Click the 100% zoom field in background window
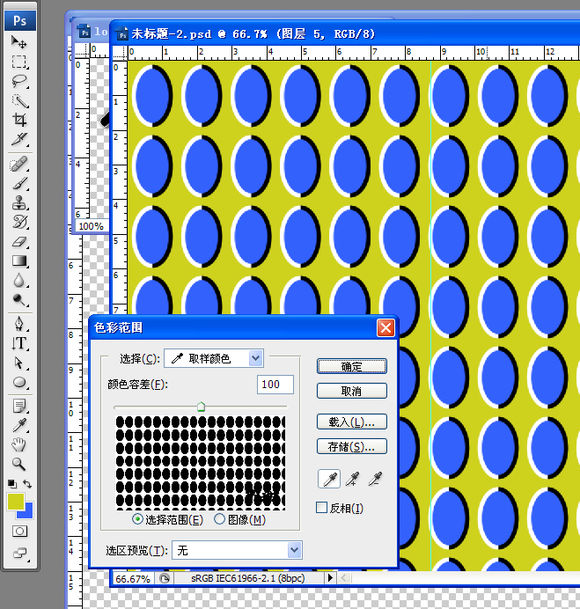Screen dimensions: 580x609 (x=91, y=226)
